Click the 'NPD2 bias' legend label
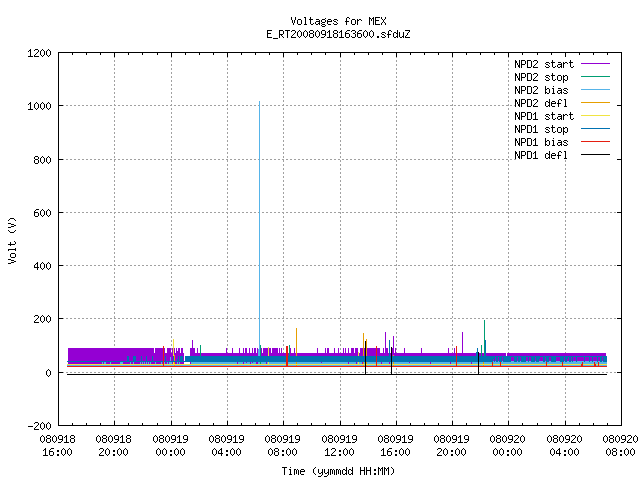Screen dimensions: 640x480 [541, 90]
